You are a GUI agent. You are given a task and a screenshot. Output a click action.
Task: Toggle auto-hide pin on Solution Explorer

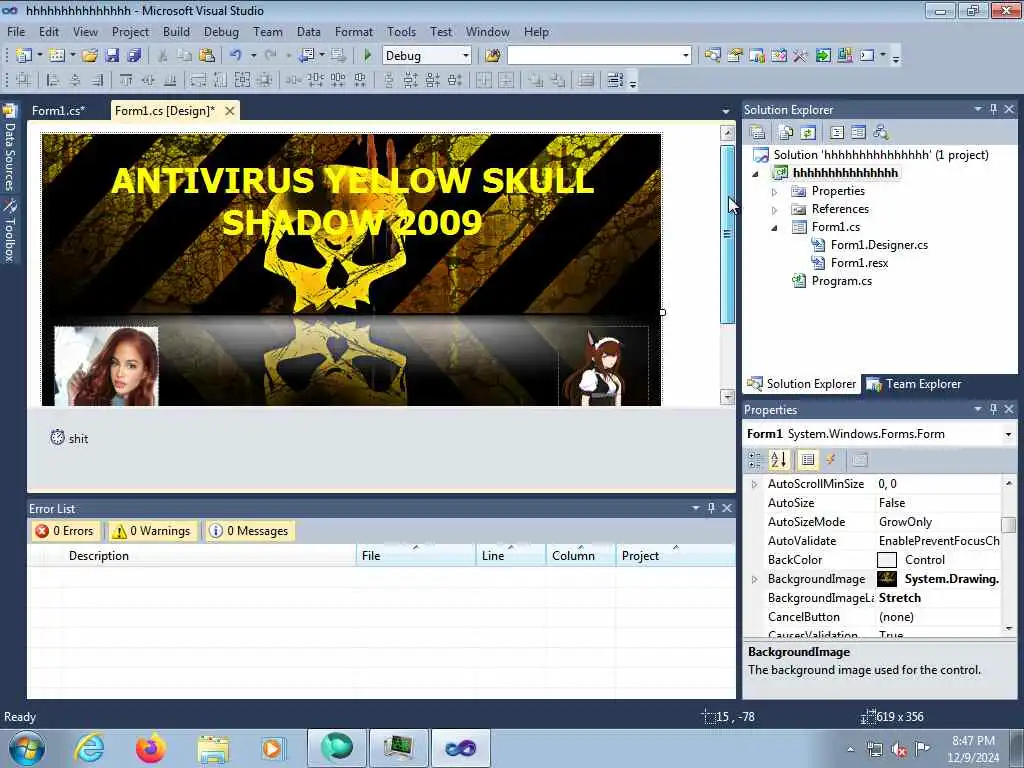tap(993, 110)
